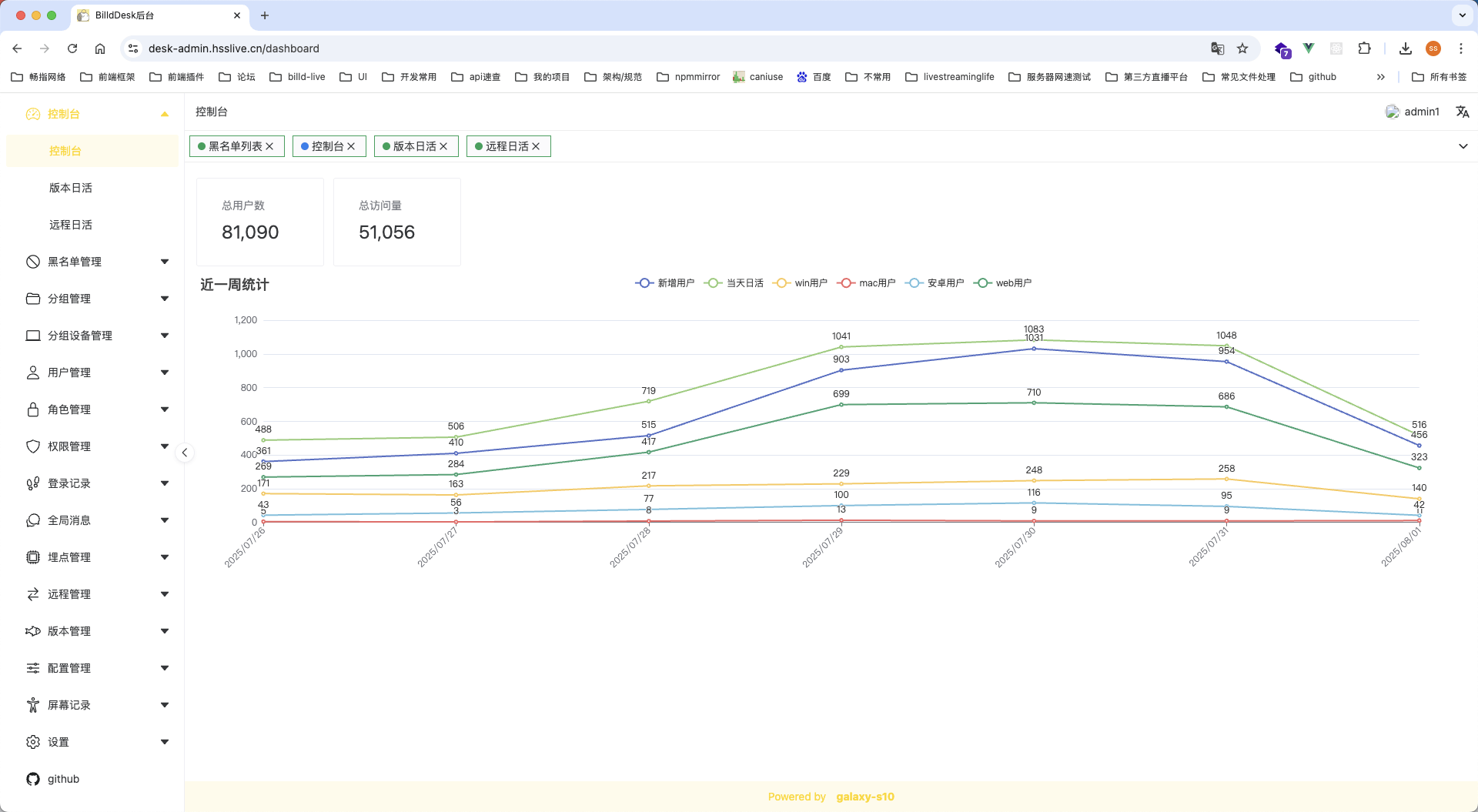Screen dimensions: 1478x812
Task: Click the 版本管理 fish icon
Action: (x=33, y=631)
